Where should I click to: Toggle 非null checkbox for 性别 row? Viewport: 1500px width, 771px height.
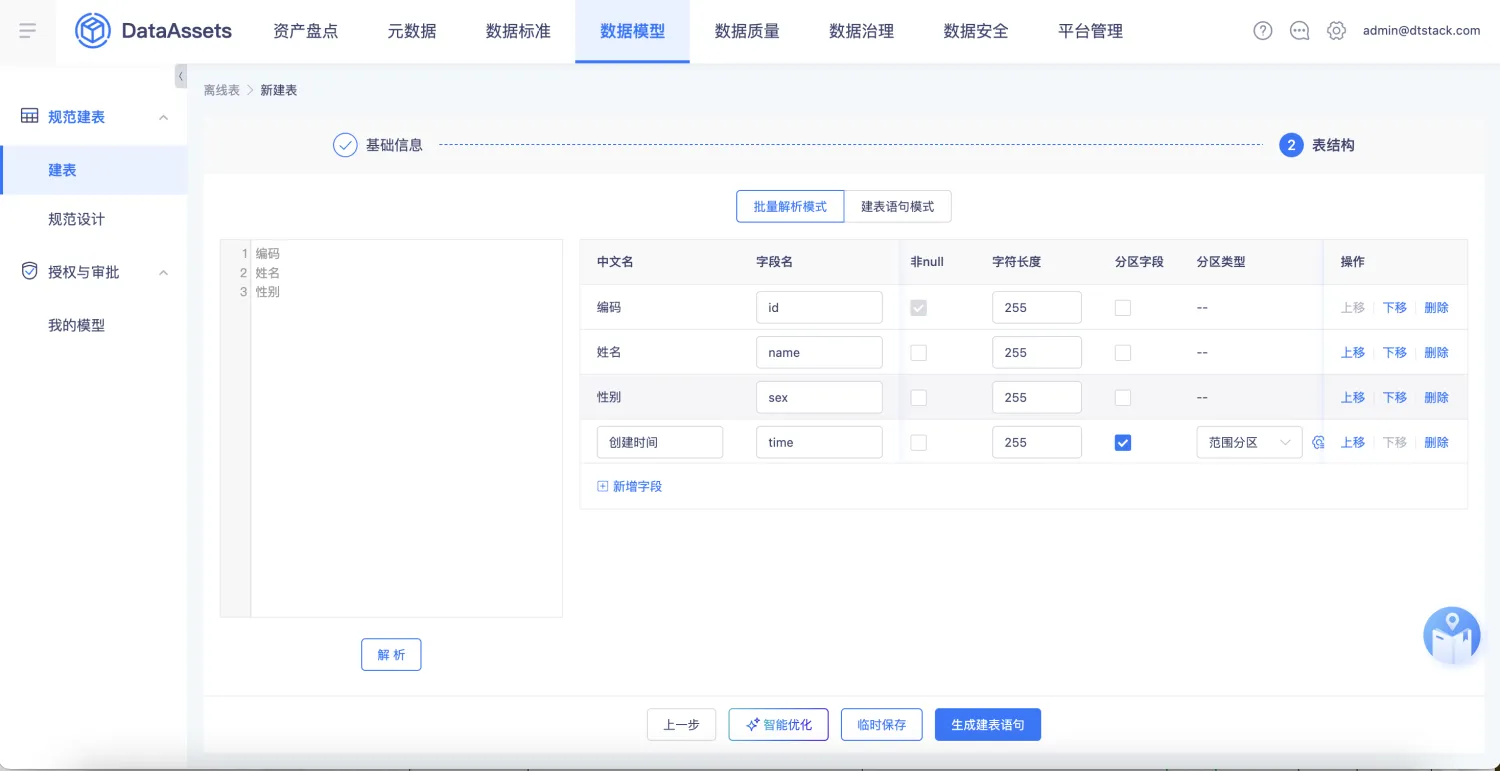(918, 397)
